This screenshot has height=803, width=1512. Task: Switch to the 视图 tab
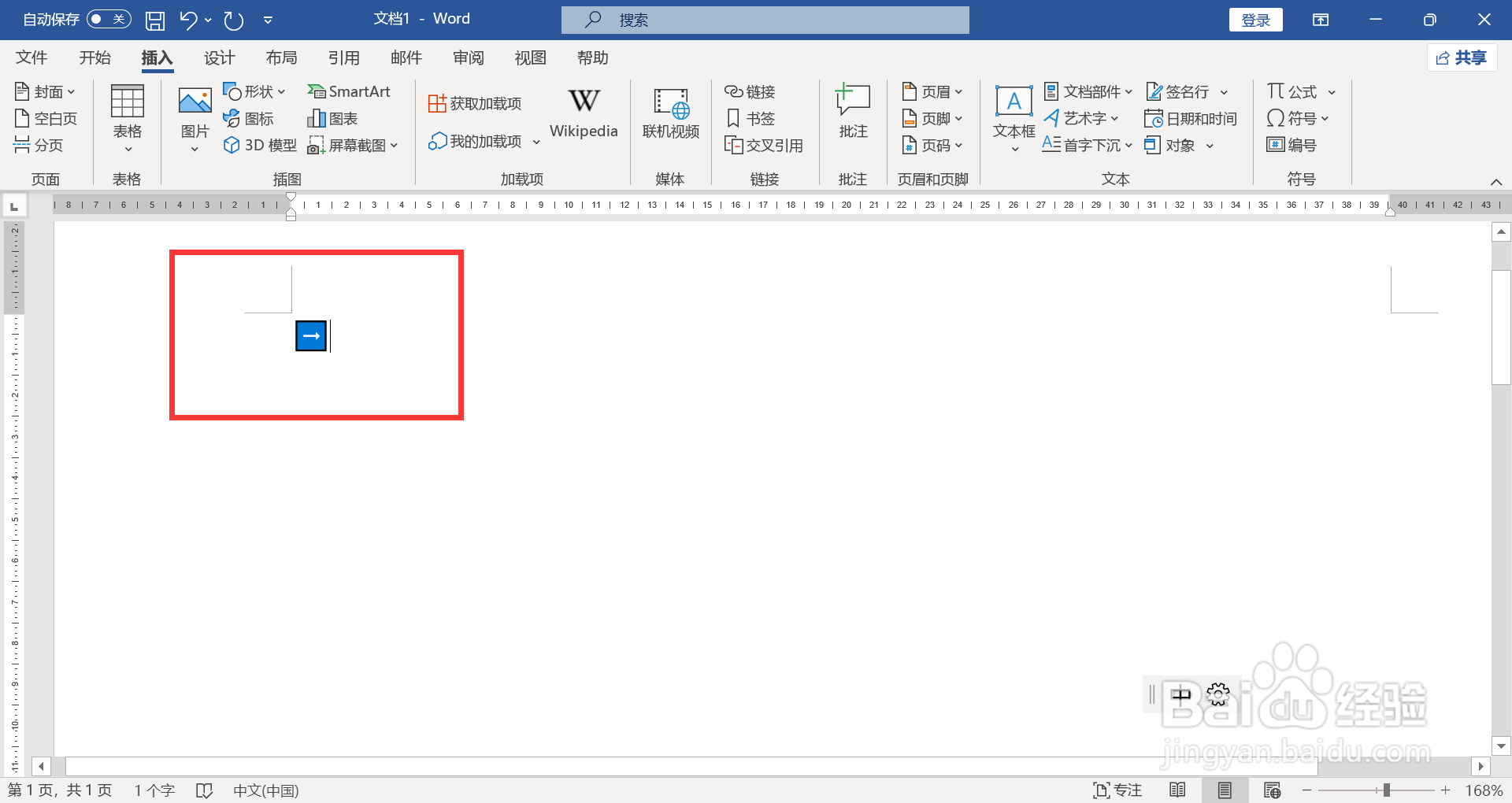pos(530,57)
